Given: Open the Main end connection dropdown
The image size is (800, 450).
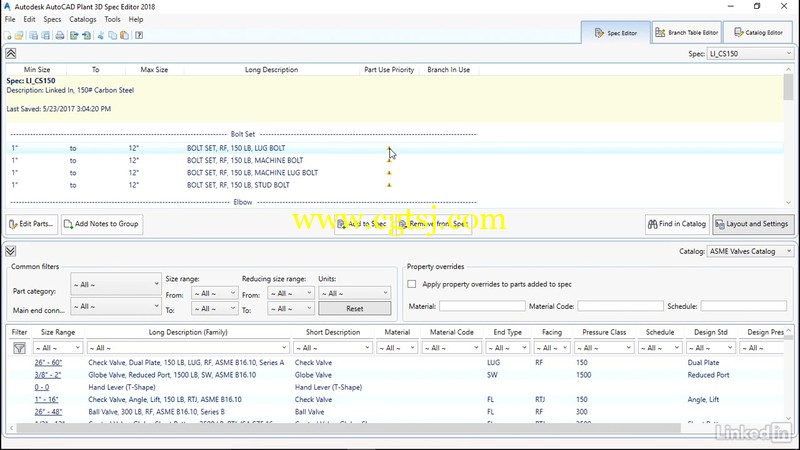Looking at the screenshot, I should click(116, 306).
